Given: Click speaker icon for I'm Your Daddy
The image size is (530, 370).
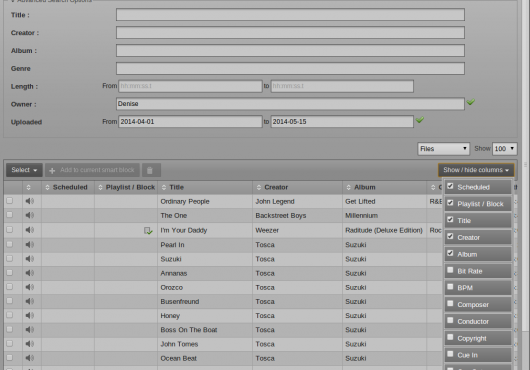Looking at the screenshot, I should click(30, 230).
